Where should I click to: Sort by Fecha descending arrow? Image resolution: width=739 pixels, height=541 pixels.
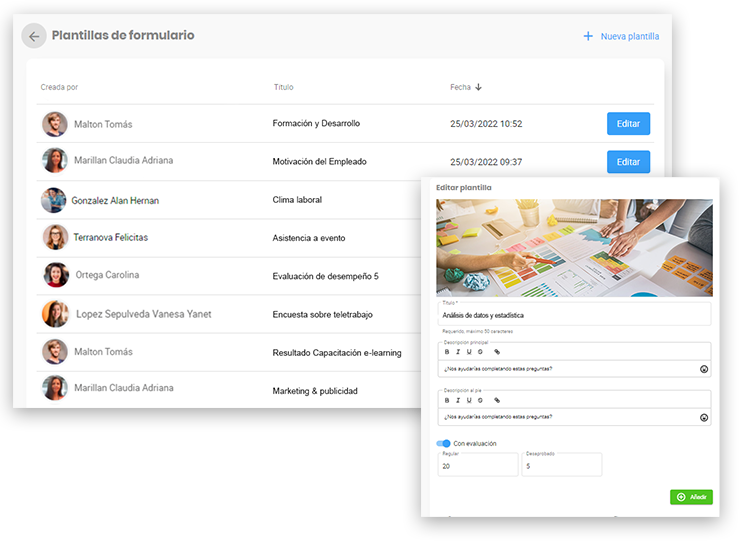[478, 87]
